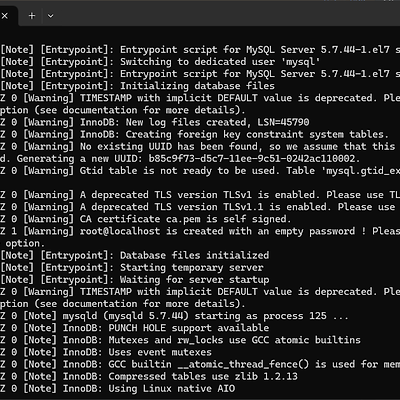Click the 'Uses event mutexes' line
The height and width of the screenshot is (400, 400).
106,352
